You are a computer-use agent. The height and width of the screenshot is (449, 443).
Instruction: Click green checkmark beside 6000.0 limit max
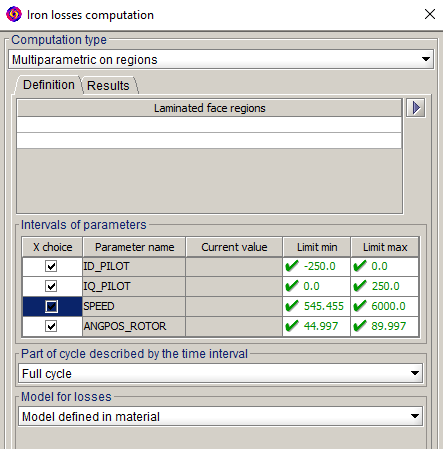point(360,306)
